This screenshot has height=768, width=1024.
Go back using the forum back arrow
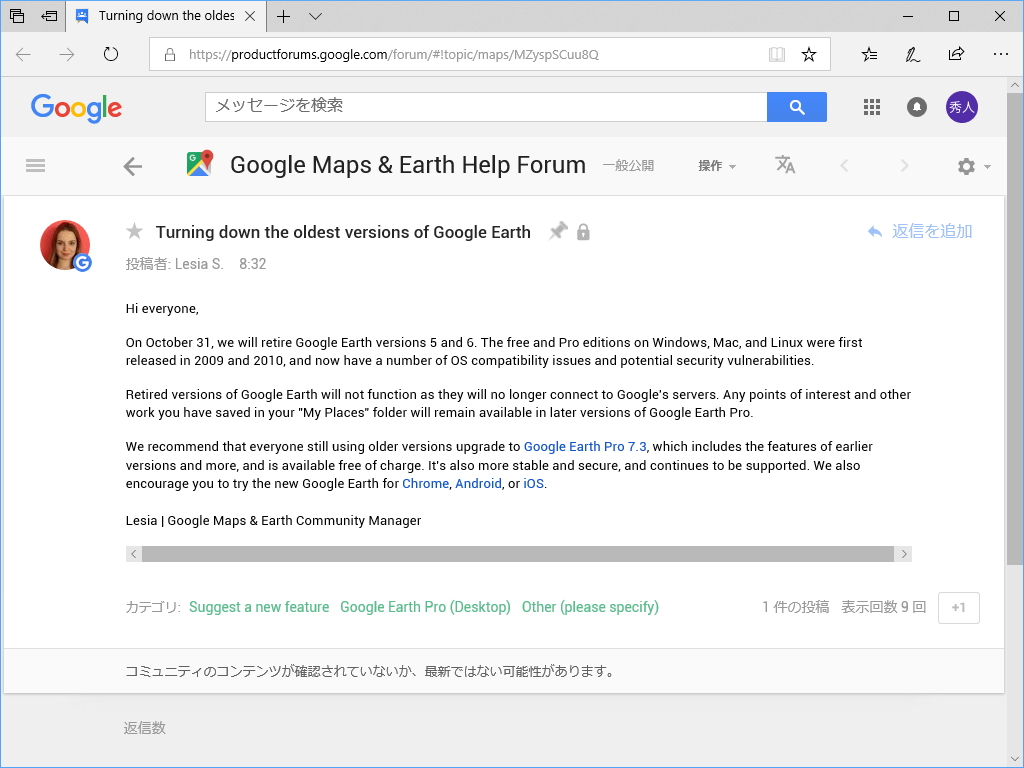point(132,165)
